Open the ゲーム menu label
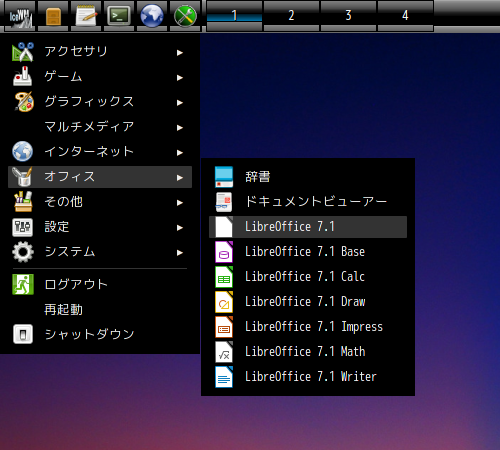 tap(63, 76)
